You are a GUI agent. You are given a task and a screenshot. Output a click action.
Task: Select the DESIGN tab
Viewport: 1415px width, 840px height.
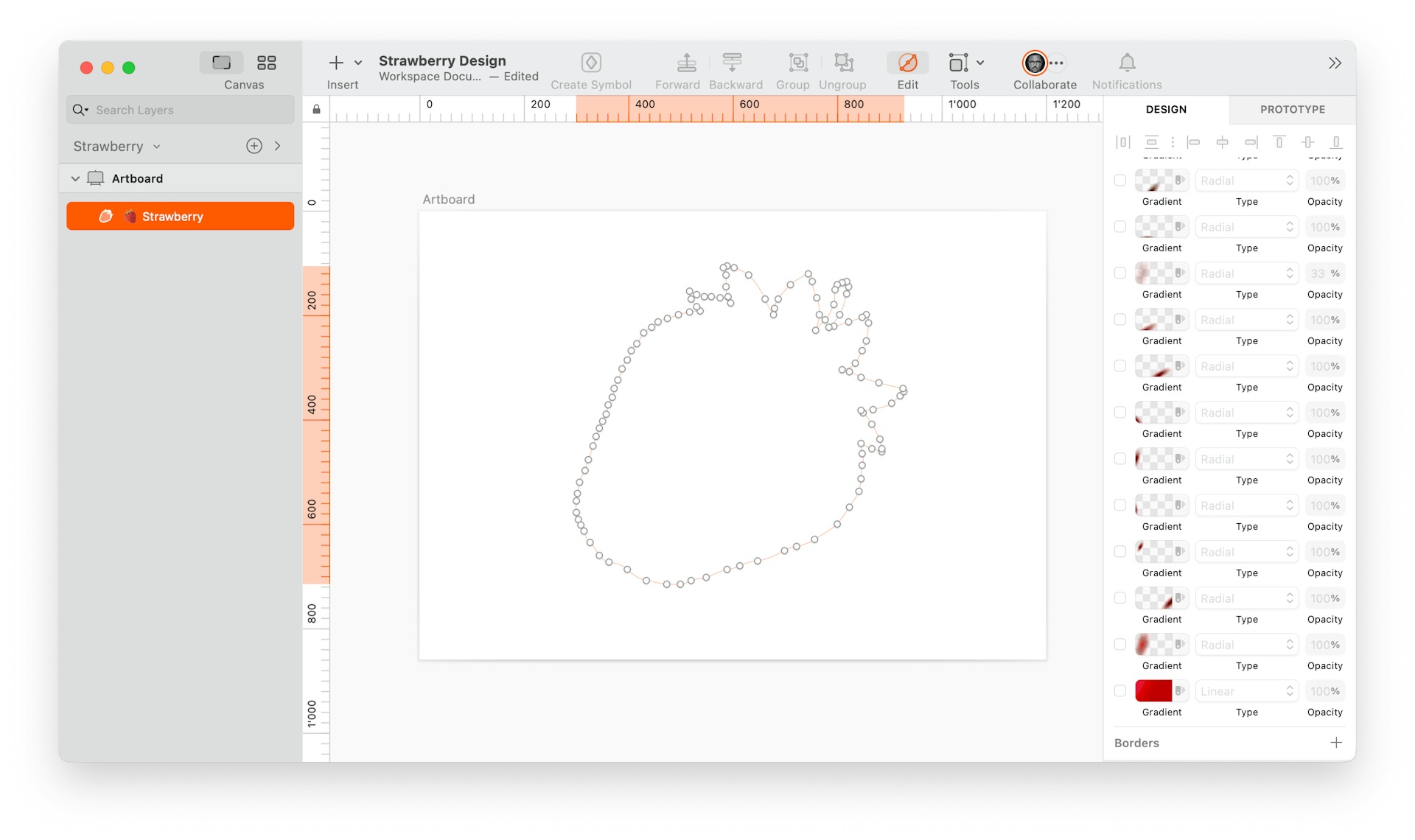(1166, 109)
